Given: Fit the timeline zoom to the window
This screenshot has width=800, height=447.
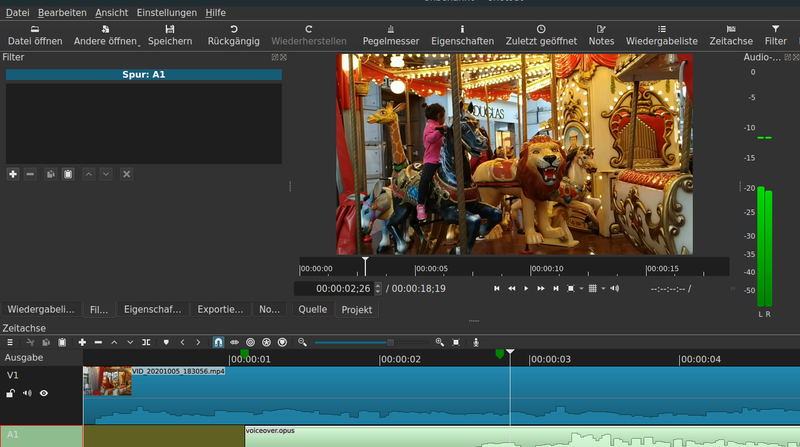Looking at the screenshot, I should pyautogui.click(x=456, y=342).
